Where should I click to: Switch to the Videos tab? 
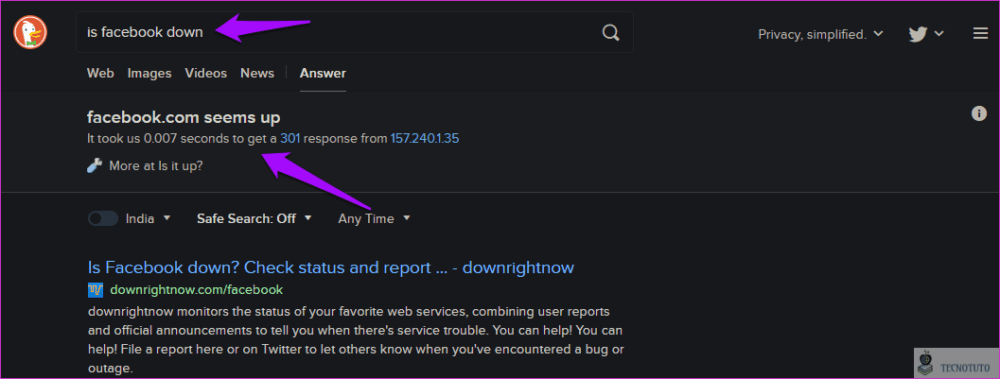point(206,73)
